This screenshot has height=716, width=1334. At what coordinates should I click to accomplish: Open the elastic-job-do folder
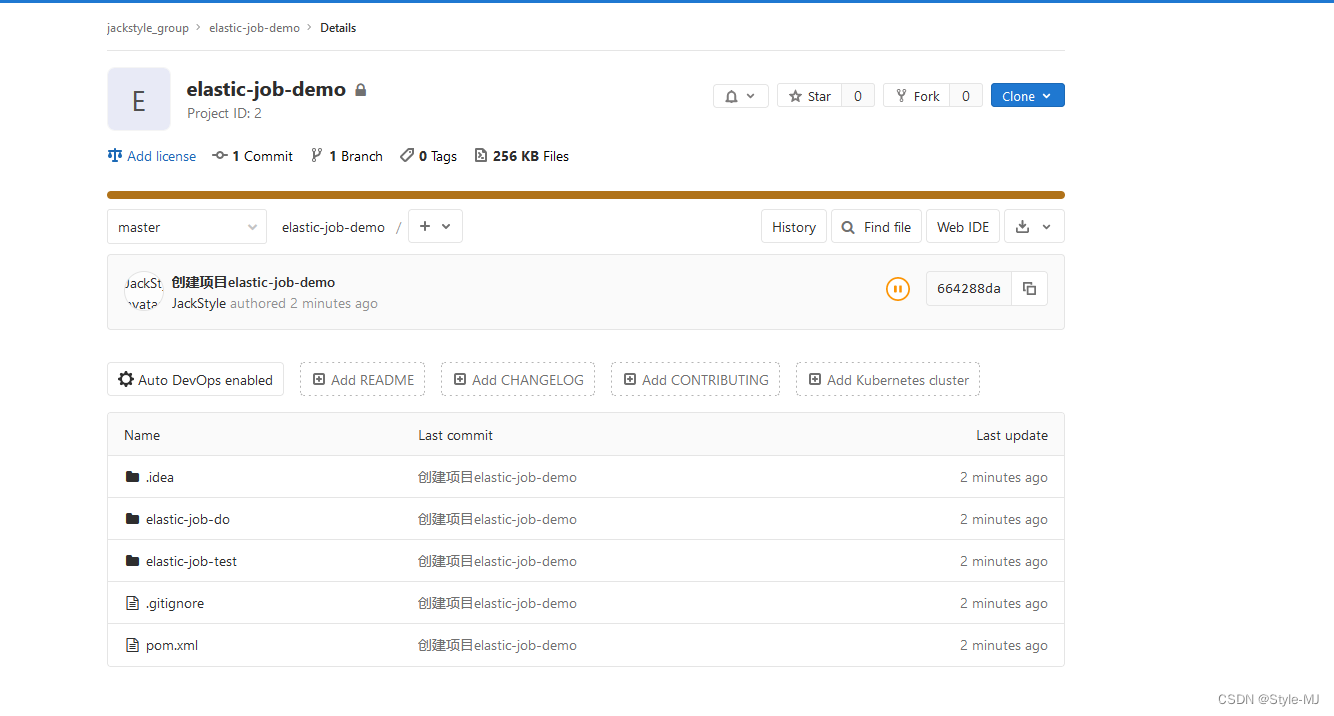[x=188, y=519]
